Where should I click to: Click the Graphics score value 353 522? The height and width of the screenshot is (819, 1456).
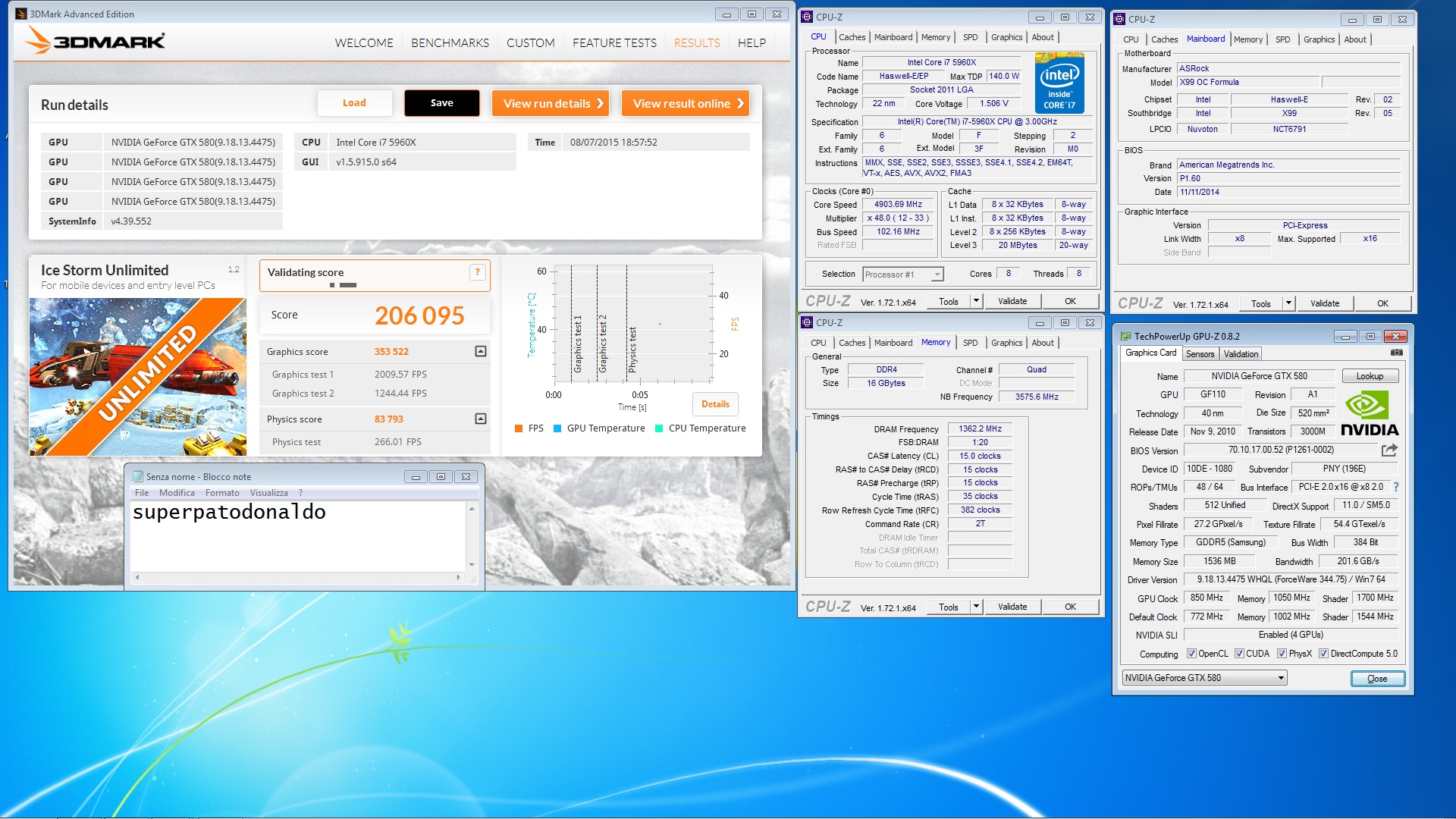[x=391, y=352]
